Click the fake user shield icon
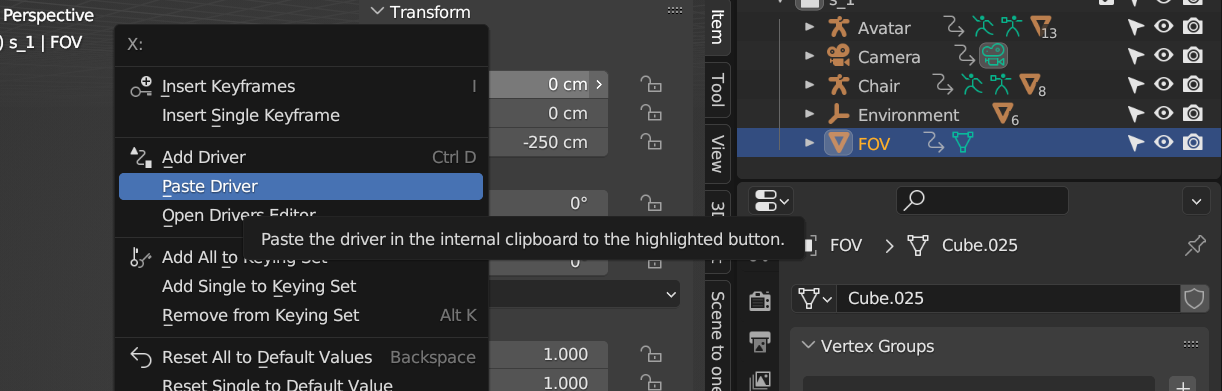 [1195, 298]
